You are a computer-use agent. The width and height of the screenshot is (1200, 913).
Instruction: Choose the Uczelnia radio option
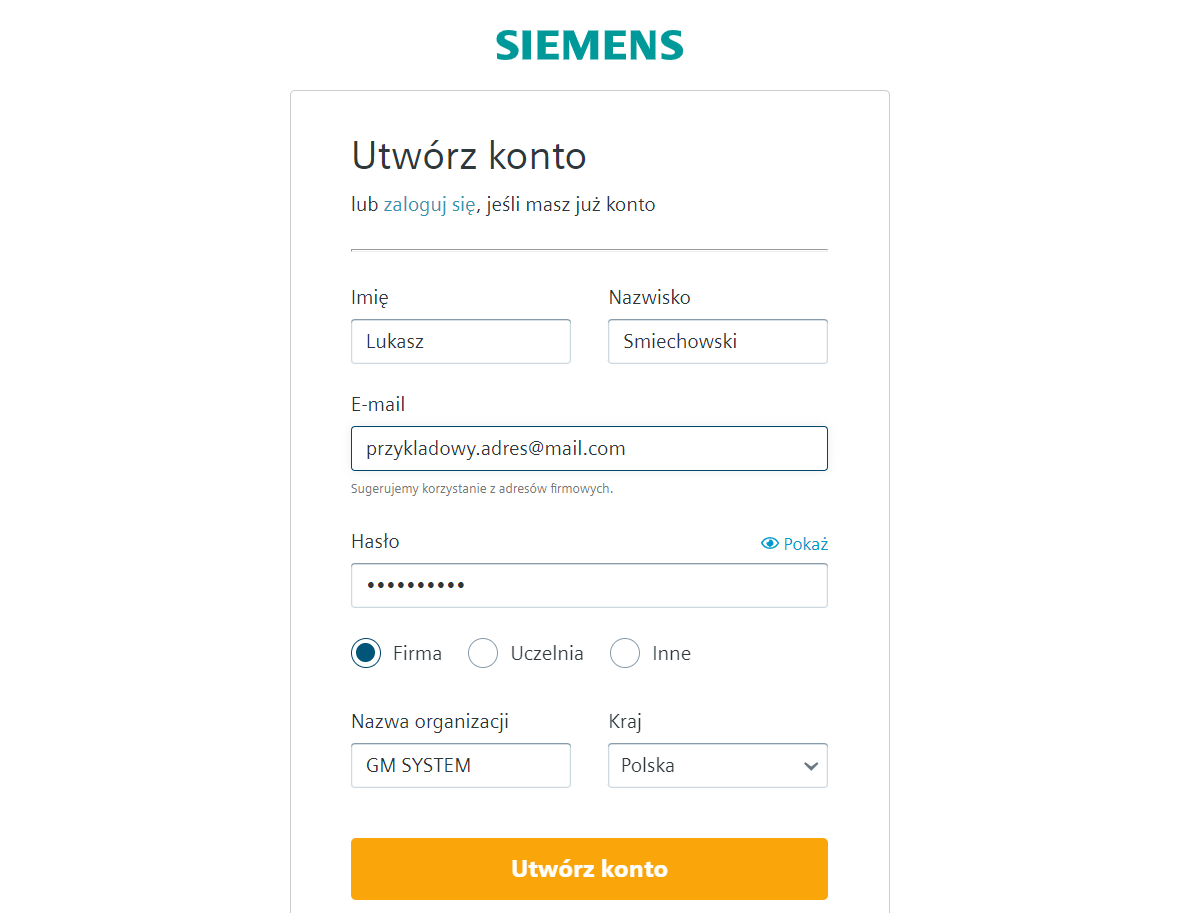pyautogui.click(x=483, y=653)
